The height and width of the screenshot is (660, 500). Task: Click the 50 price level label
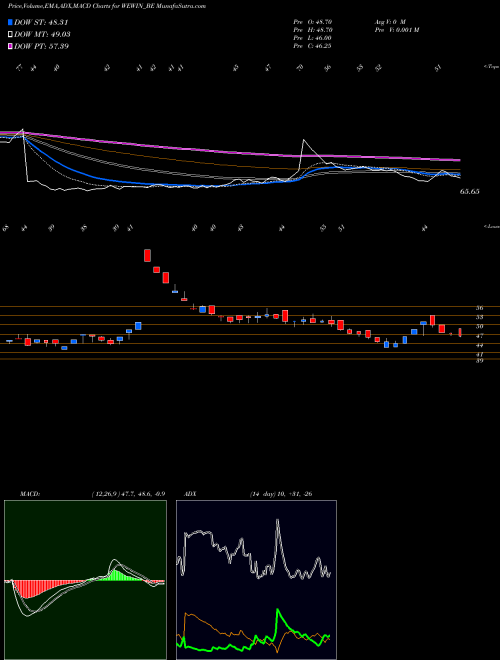[479, 326]
